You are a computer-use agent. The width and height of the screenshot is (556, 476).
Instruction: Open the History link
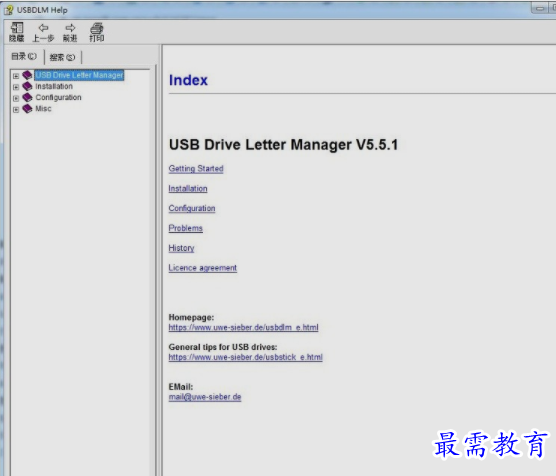click(x=181, y=248)
